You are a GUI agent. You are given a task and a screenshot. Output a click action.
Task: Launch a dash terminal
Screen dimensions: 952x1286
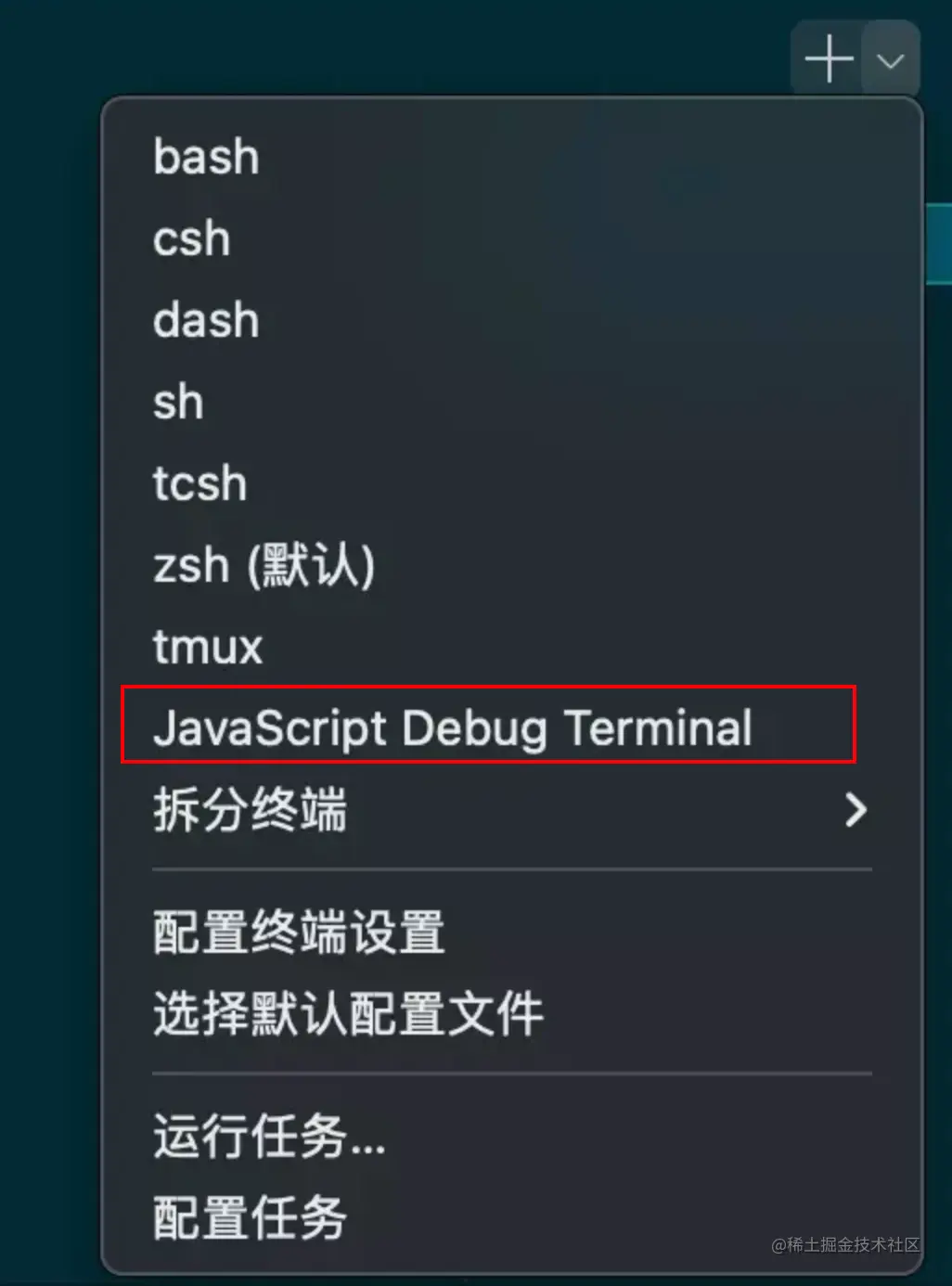206,320
